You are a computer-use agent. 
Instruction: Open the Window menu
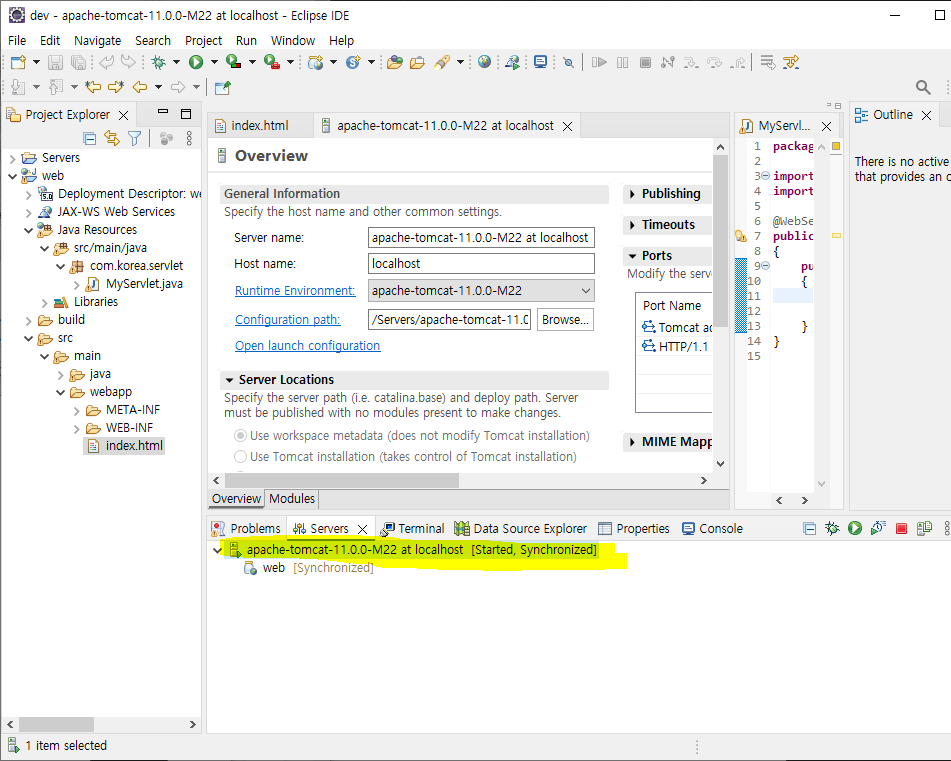(293, 41)
